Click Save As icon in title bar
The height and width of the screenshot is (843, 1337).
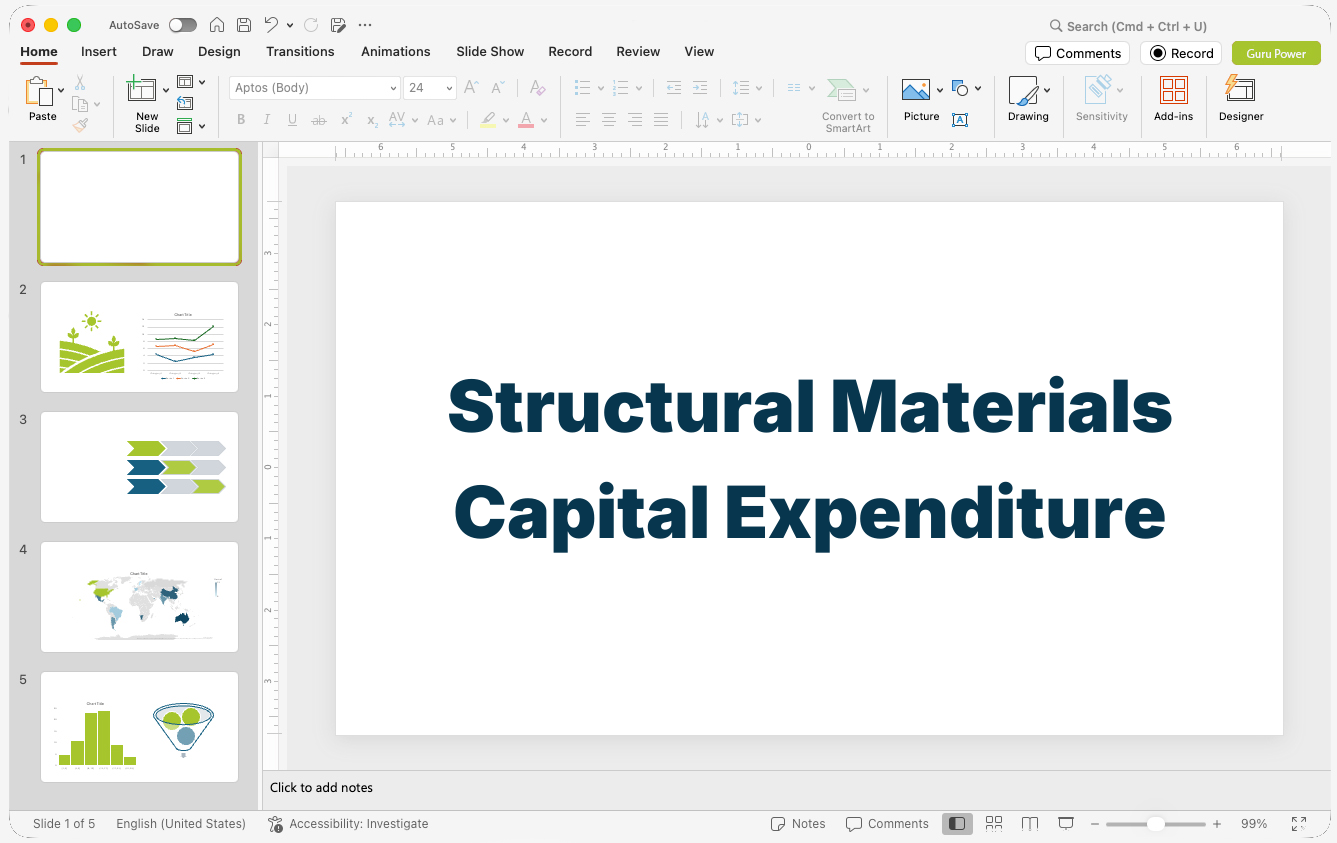338,25
